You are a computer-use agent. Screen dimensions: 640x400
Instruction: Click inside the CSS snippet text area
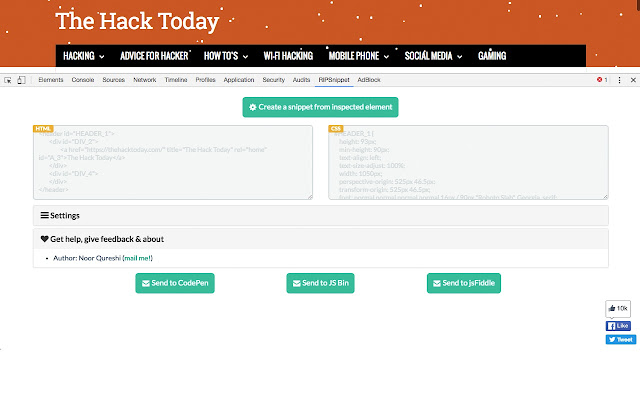click(x=468, y=162)
